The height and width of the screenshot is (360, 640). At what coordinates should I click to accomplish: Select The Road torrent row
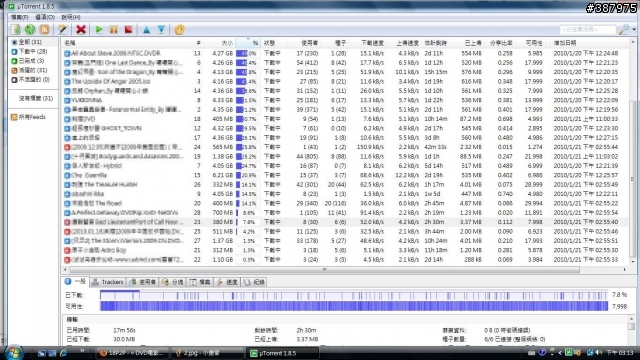[344, 204]
